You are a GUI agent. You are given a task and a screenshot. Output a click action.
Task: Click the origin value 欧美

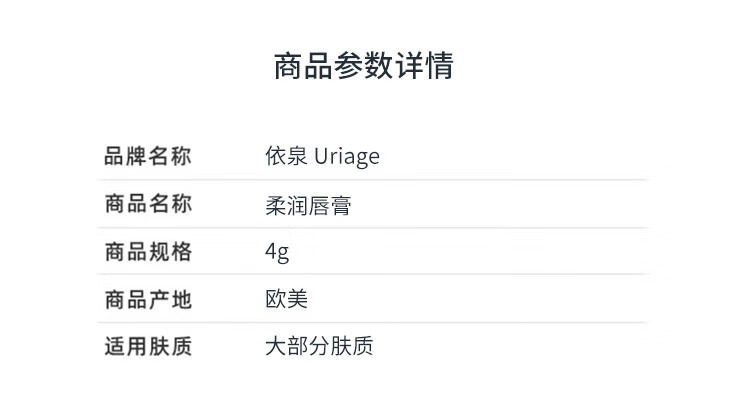click(x=287, y=299)
